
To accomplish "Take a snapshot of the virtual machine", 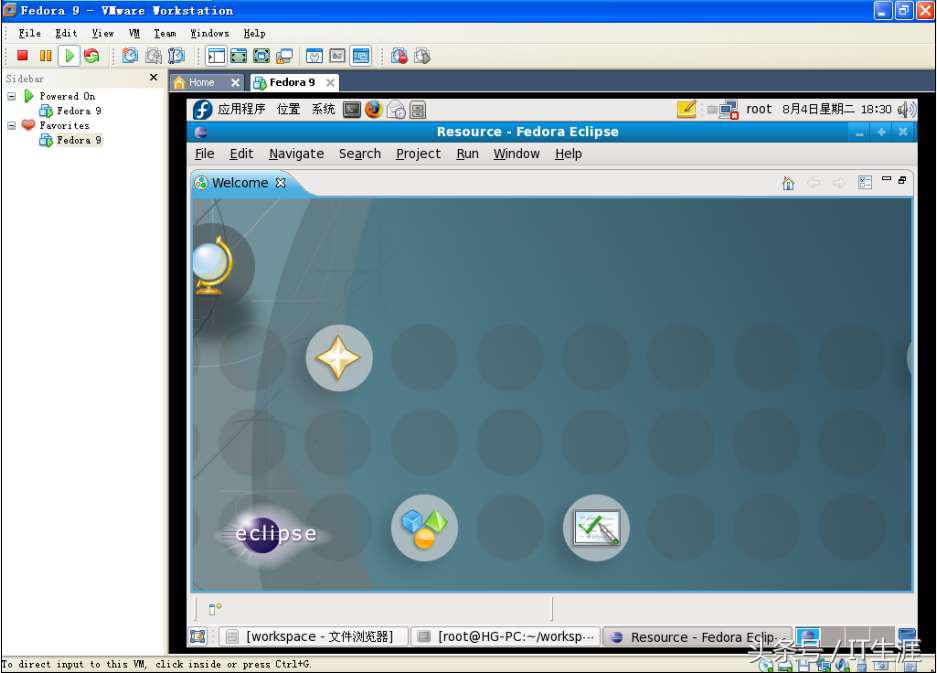I will click(x=131, y=56).
